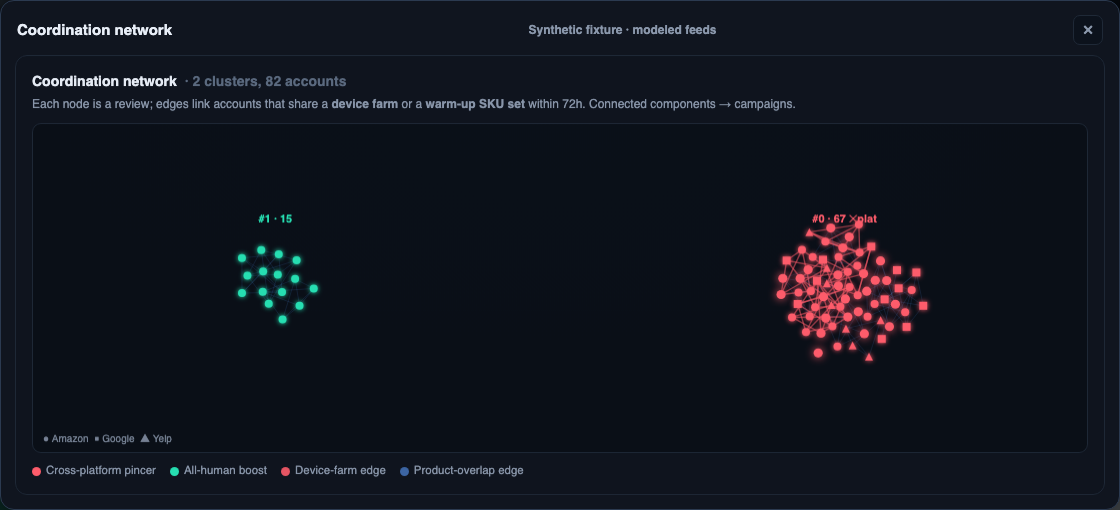Viewport: 1120px width, 510px height.
Task: Click the Google square legend marker
Action: pyautogui.click(x=97, y=439)
